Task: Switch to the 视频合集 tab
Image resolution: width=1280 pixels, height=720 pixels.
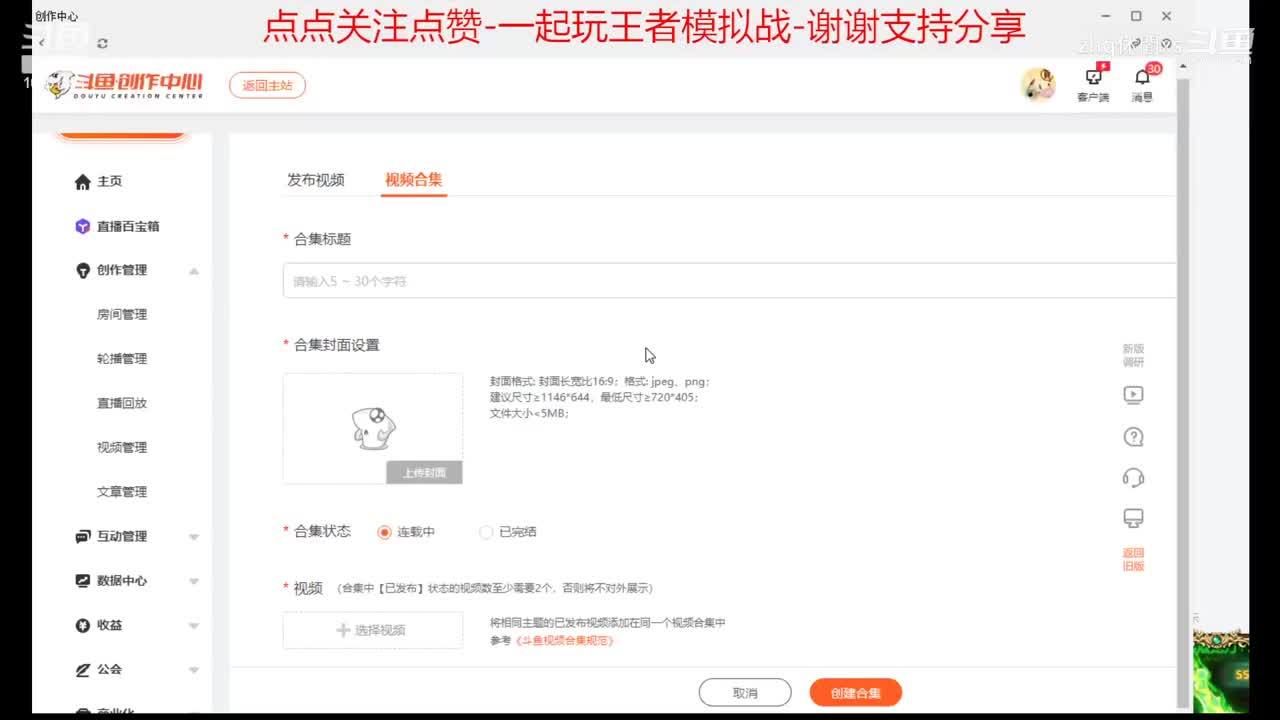Action: [414, 180]
